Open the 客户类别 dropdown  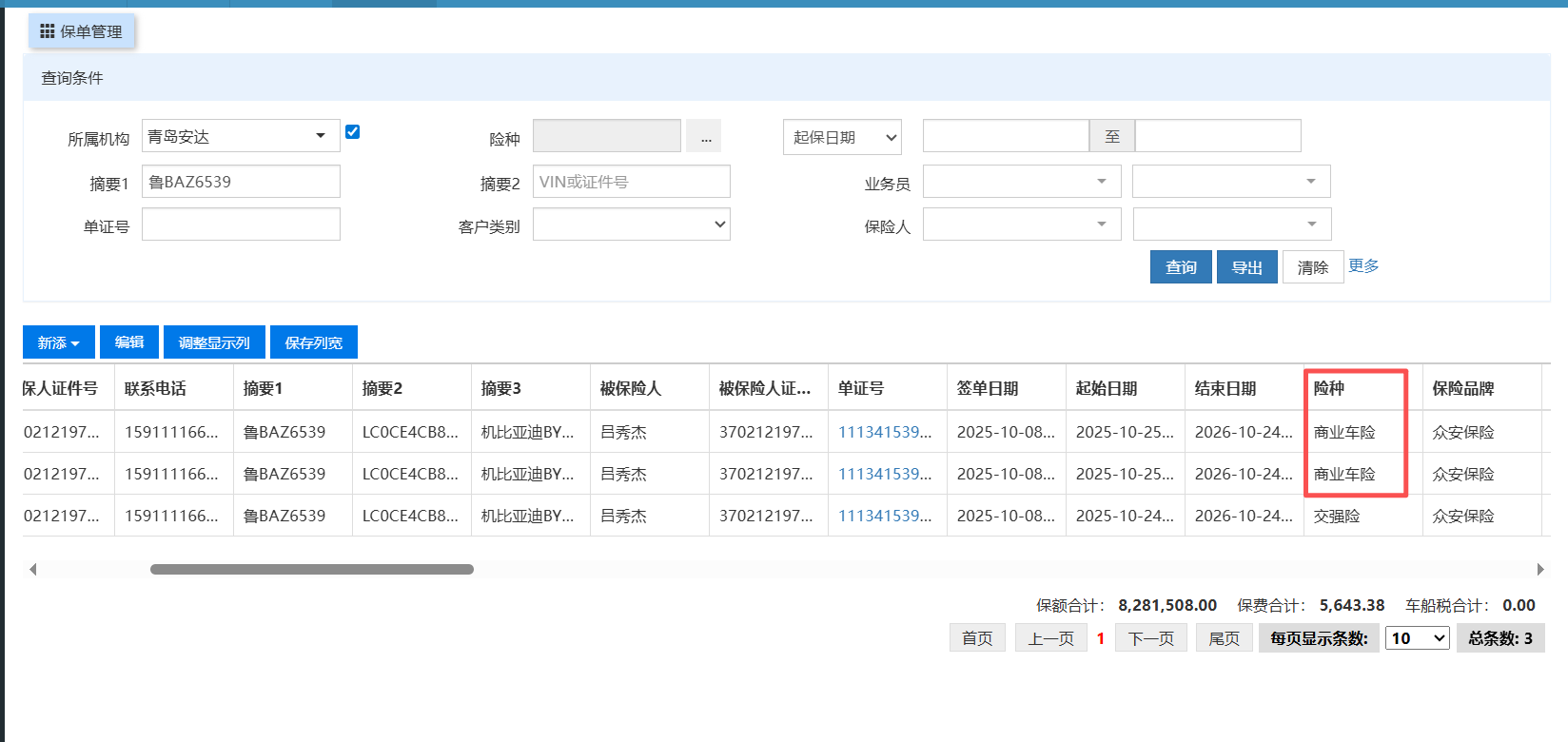[631, 225]
